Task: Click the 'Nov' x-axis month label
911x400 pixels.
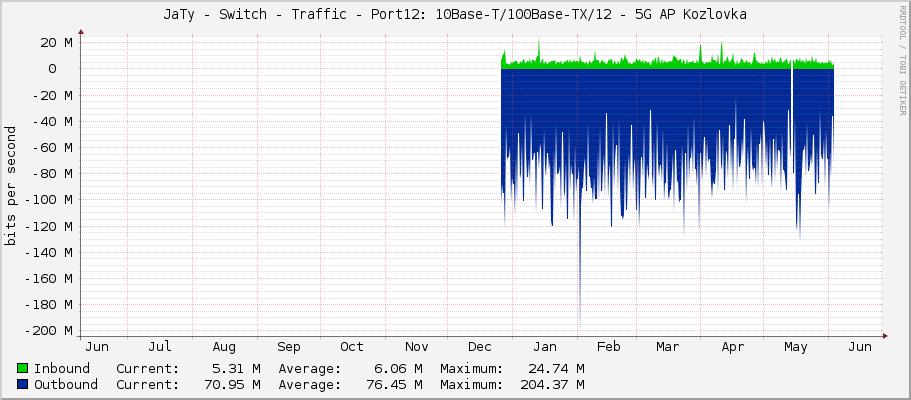Action: [x=416, y=347]
